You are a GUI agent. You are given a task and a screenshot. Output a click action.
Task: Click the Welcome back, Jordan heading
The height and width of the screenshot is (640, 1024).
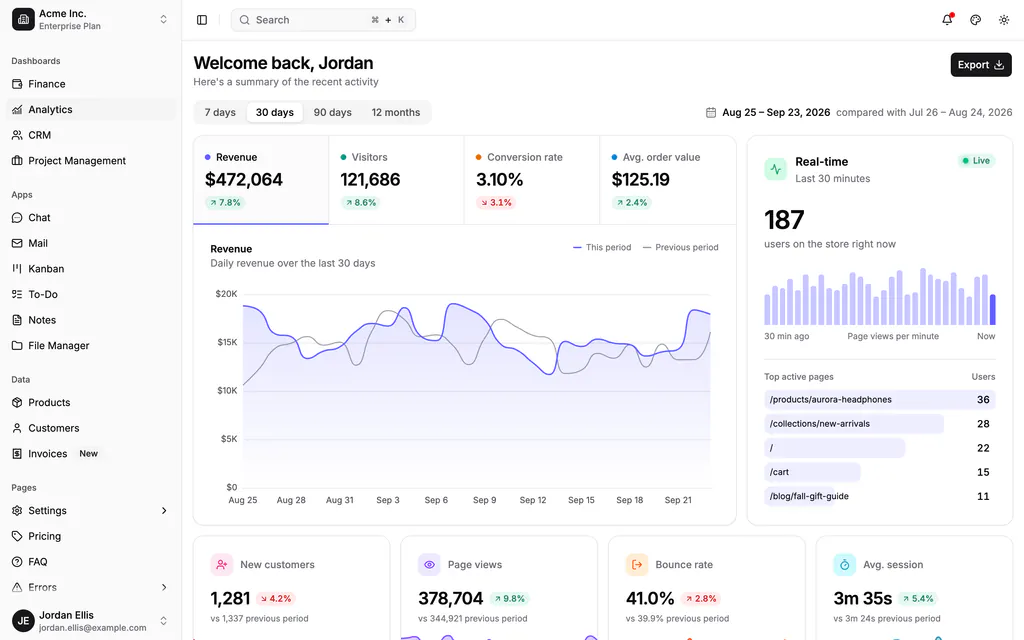click(x=283, y=63)
